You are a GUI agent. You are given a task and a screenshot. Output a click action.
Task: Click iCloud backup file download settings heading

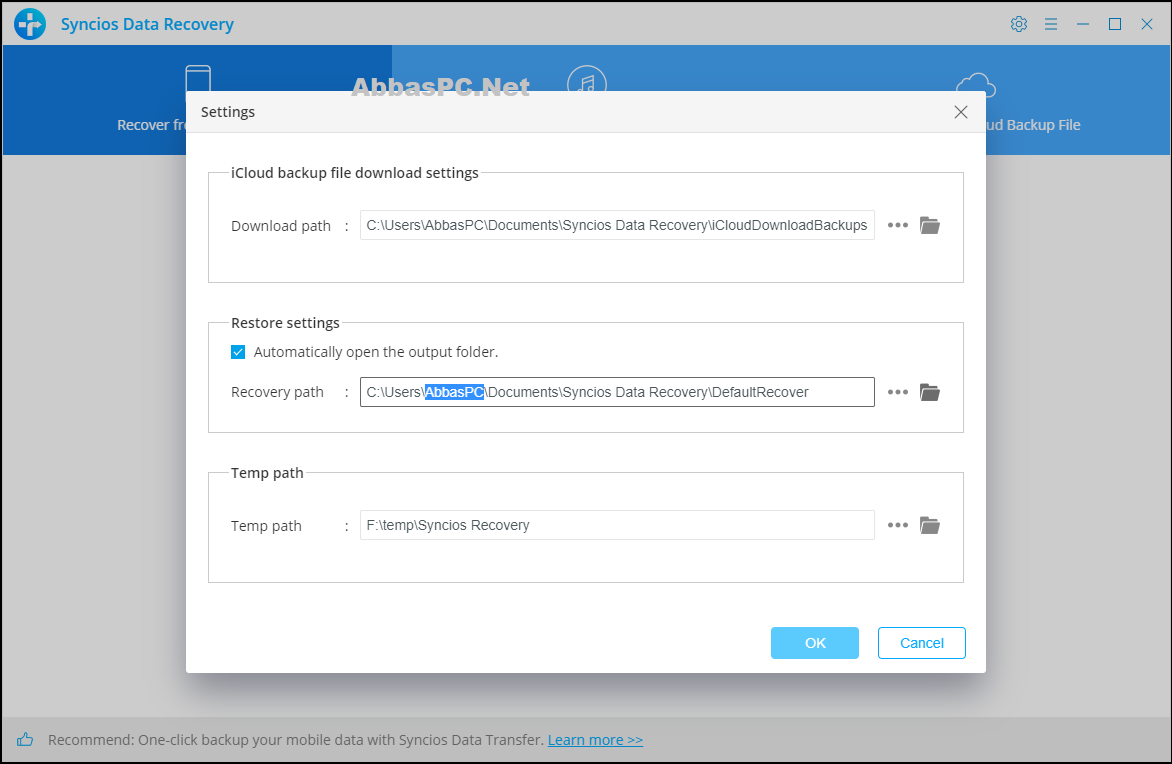[x=354, y=173]
